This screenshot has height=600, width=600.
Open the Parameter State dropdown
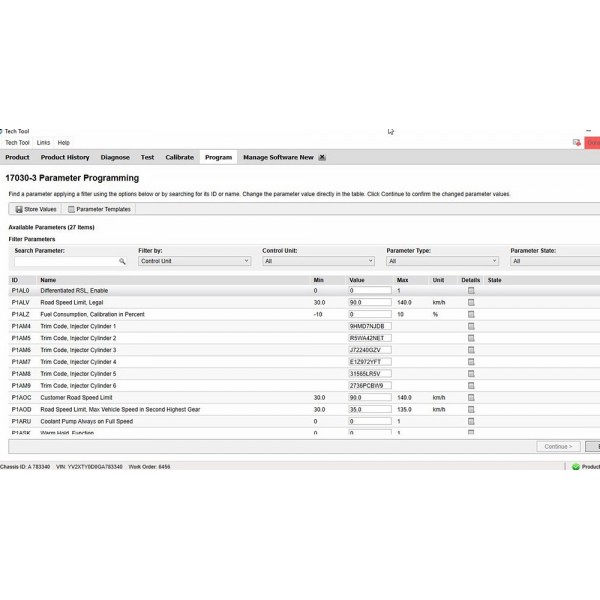[555, 261]
